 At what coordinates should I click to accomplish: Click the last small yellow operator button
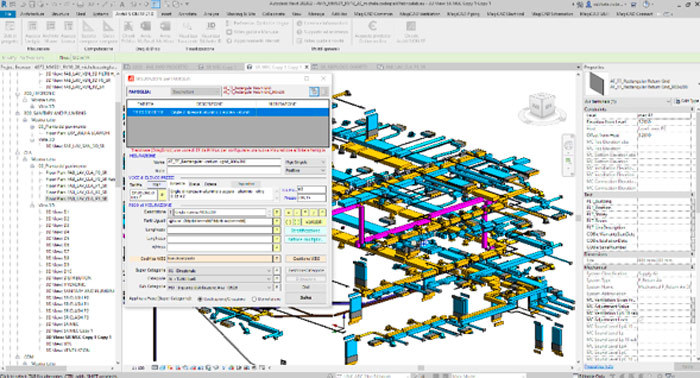[322, 212]
